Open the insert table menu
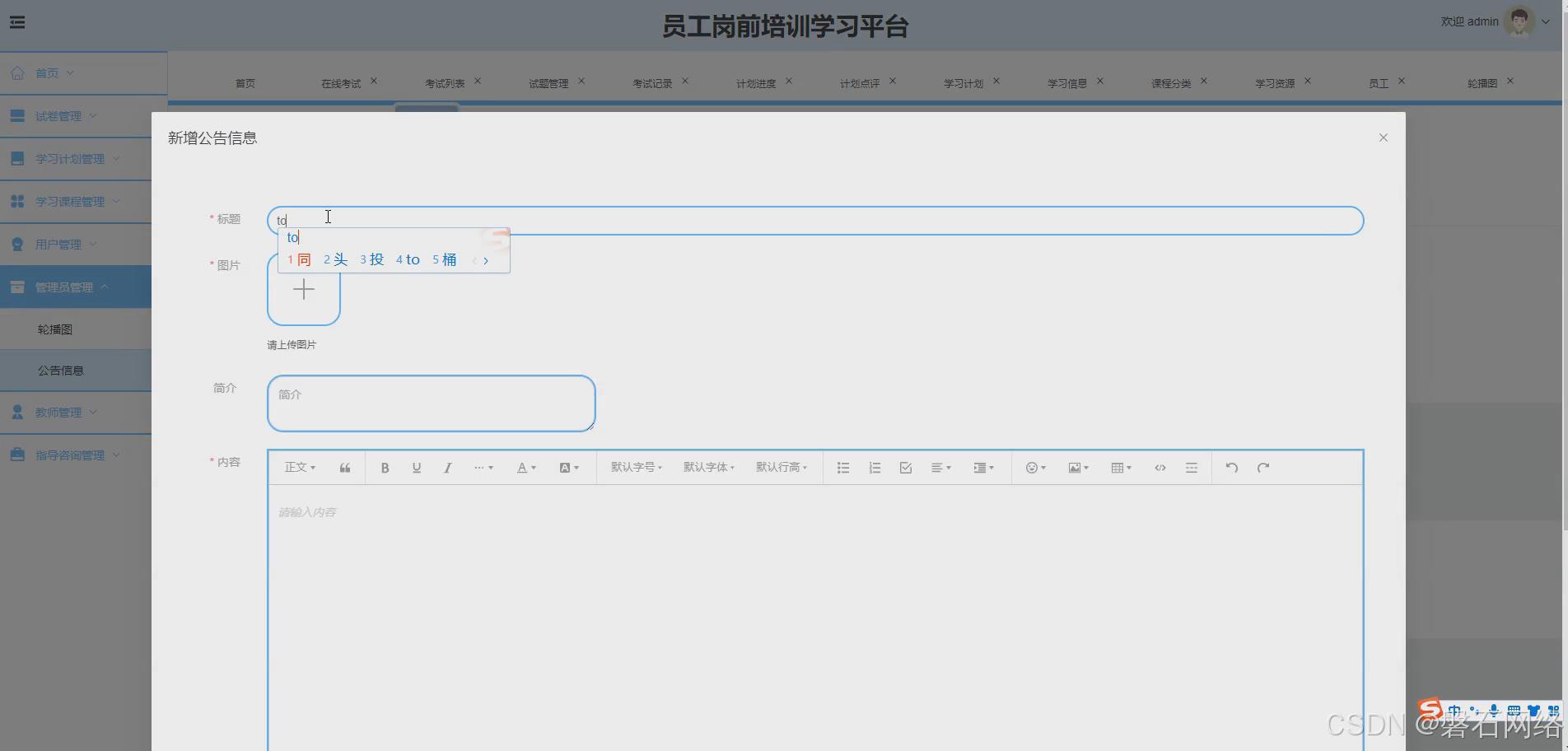 click(x=1122, y=468)
